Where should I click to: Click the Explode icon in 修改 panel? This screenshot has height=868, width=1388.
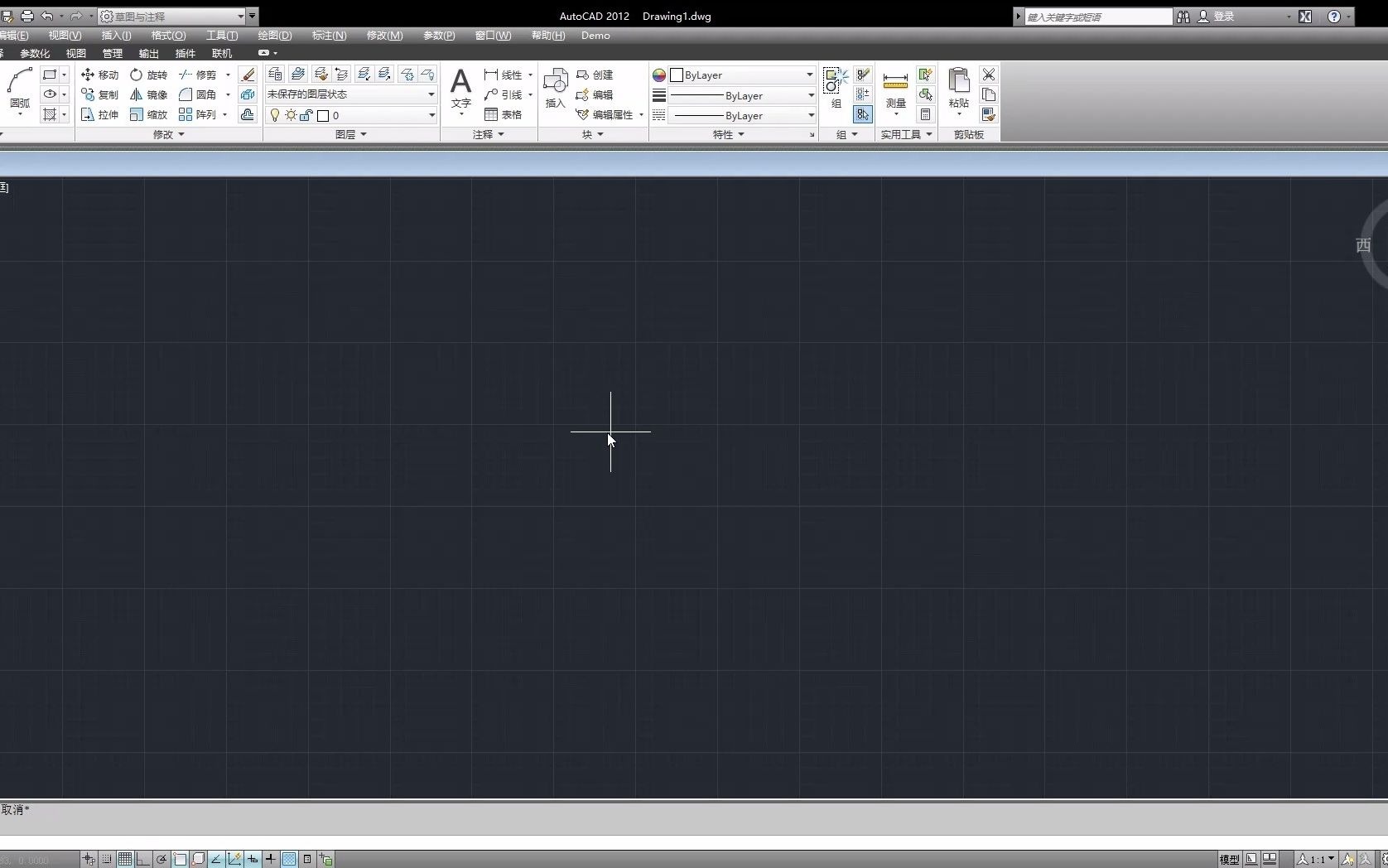pos(248,94)
